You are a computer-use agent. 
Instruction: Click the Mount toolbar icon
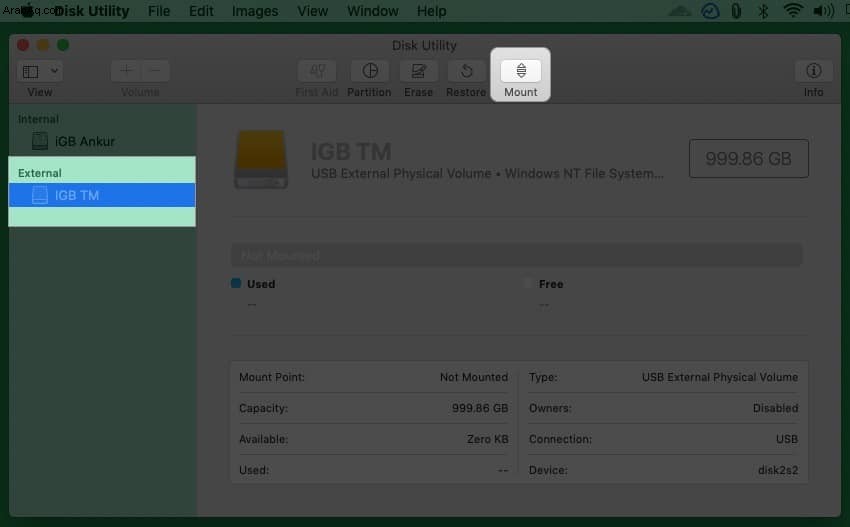[x=520, y=70]
